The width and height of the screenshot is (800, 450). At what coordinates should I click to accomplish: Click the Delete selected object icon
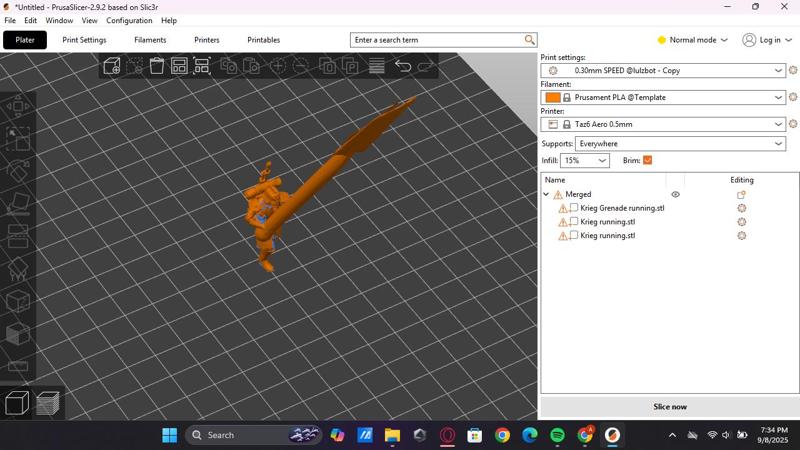coord(135,66)
